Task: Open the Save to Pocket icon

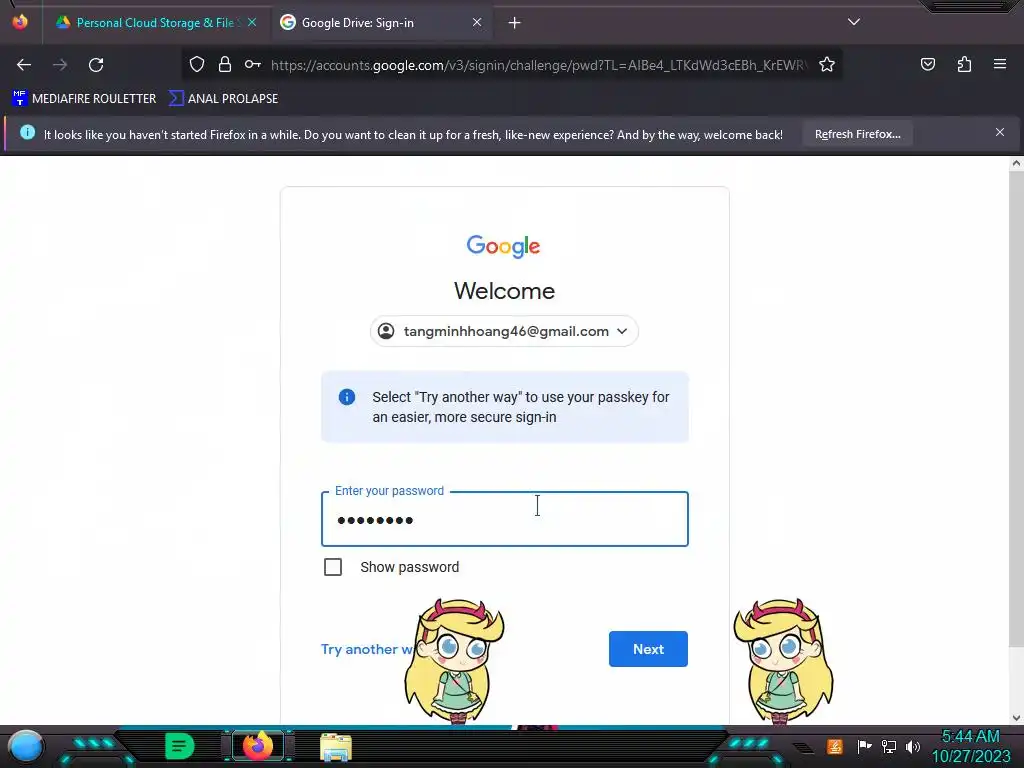Action: tap(927, 65)
